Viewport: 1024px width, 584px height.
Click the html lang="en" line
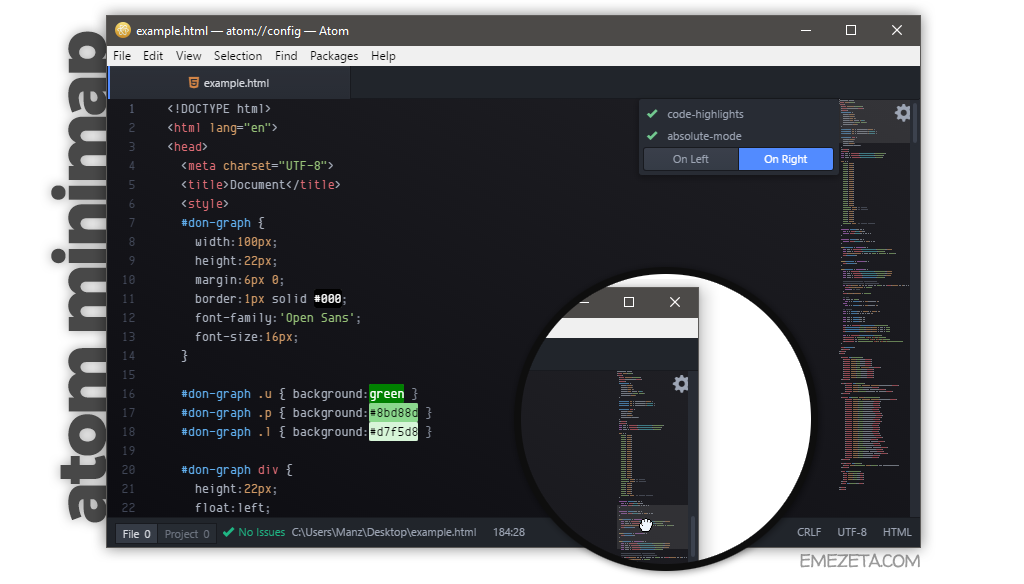click(x=223, y=127)
